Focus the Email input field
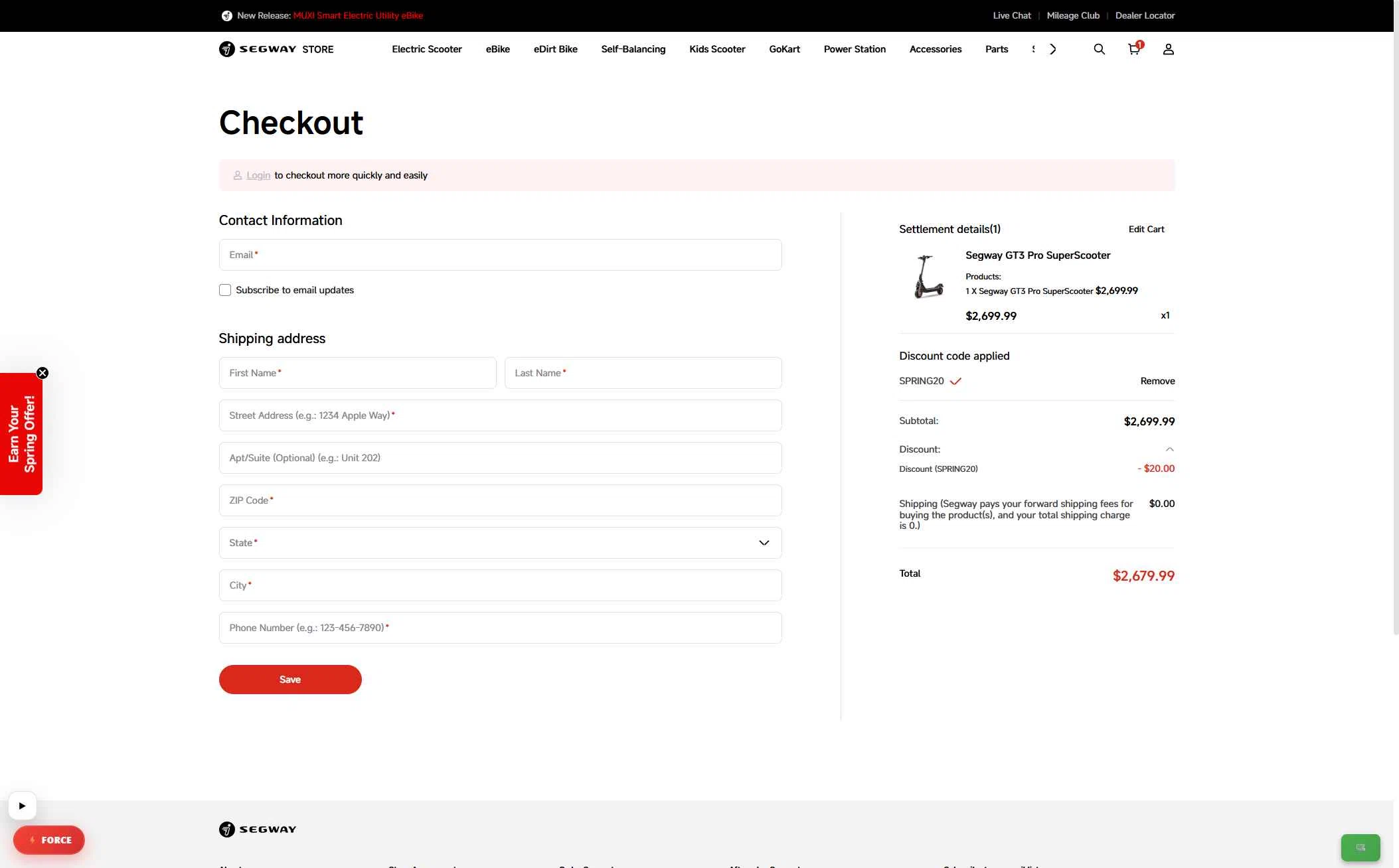 click(500, 255)
